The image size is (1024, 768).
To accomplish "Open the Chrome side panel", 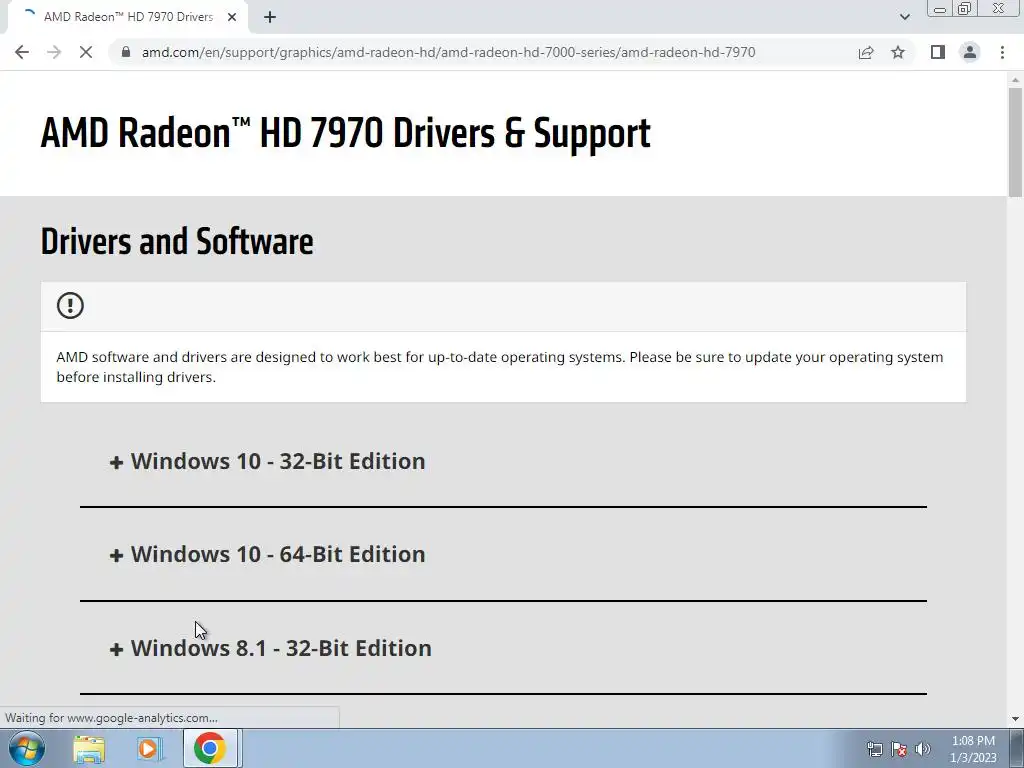I will point(938,52).
